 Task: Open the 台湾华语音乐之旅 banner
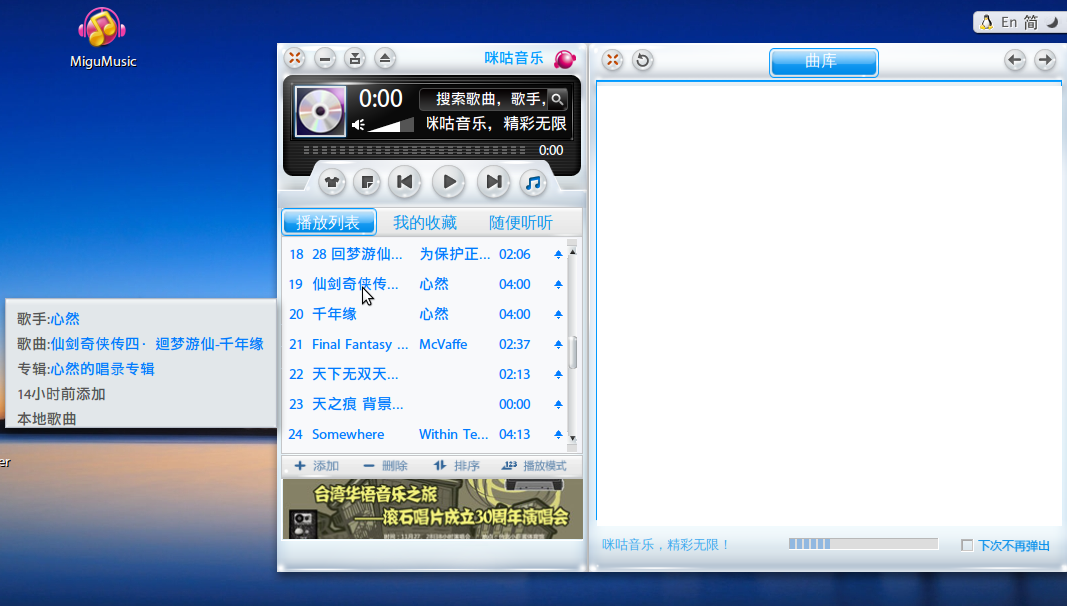pos(433,509)
